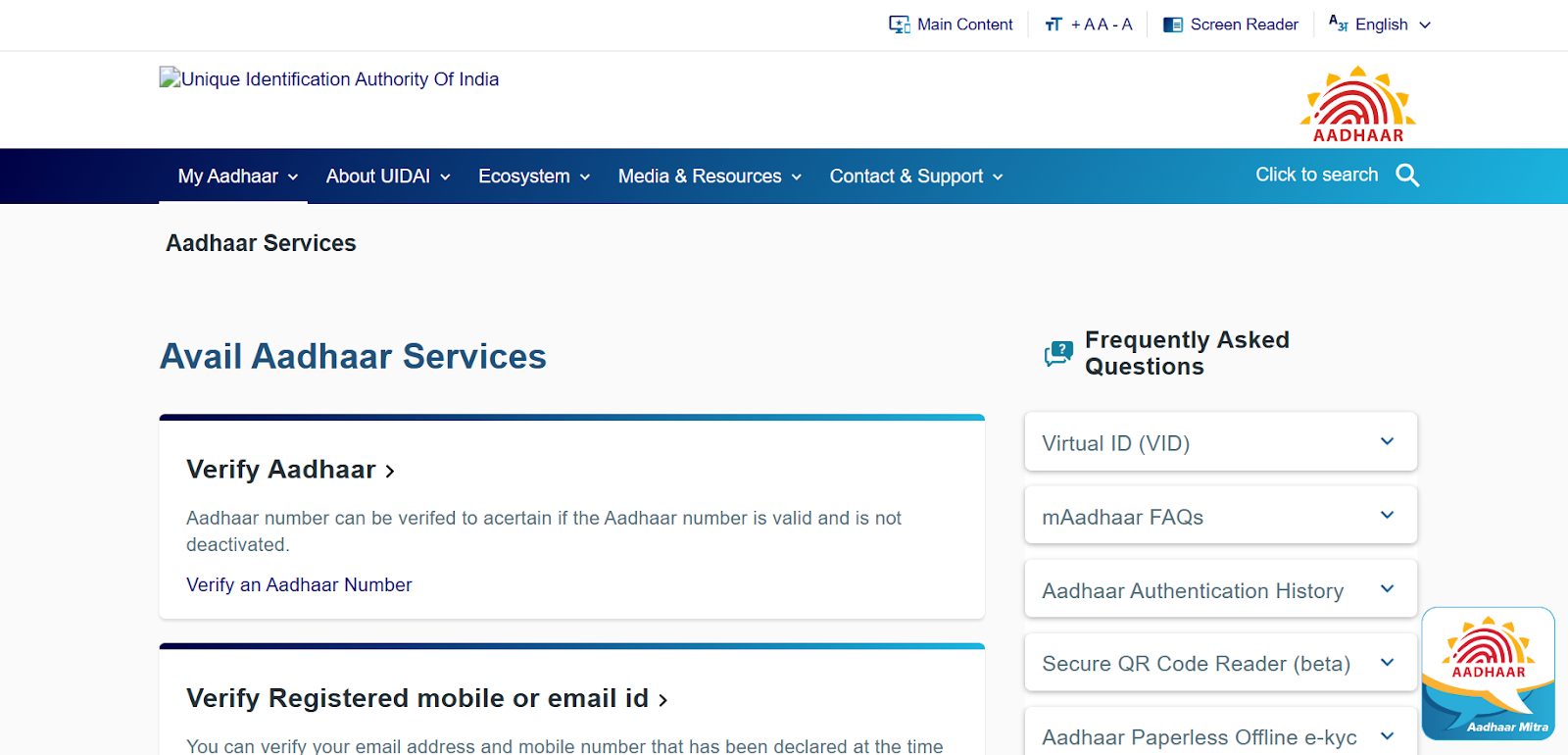This screenshot has width=1568, height=755.
Task: Open the About UIDAI menu
Action: coord(388,176)
